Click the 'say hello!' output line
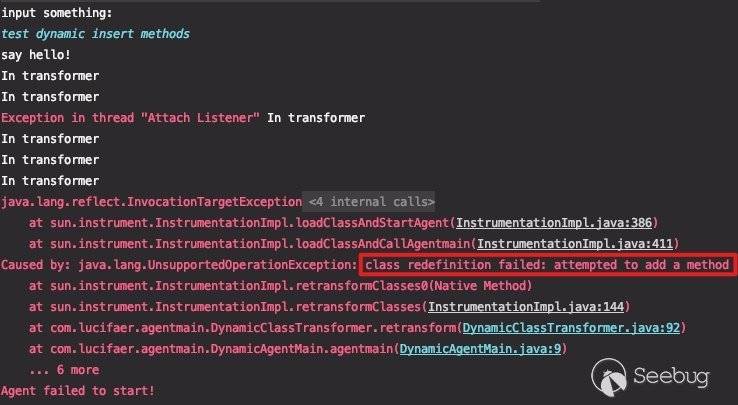 pos(36,55)
